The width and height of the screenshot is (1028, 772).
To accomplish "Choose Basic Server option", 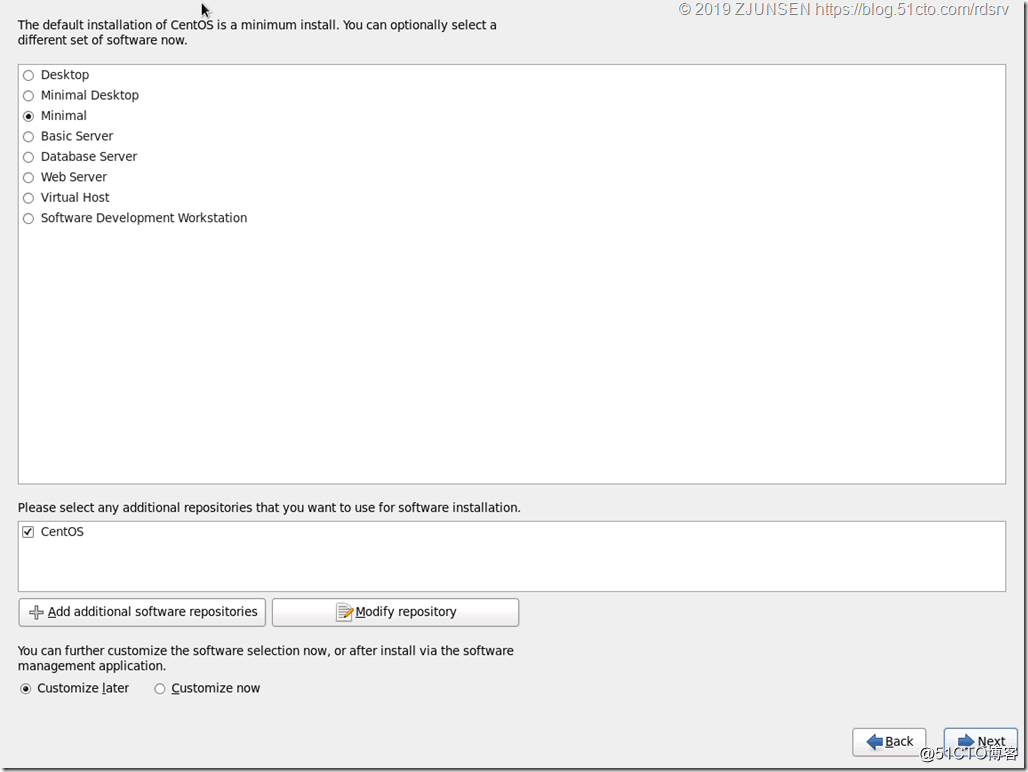I will [28, 136].
